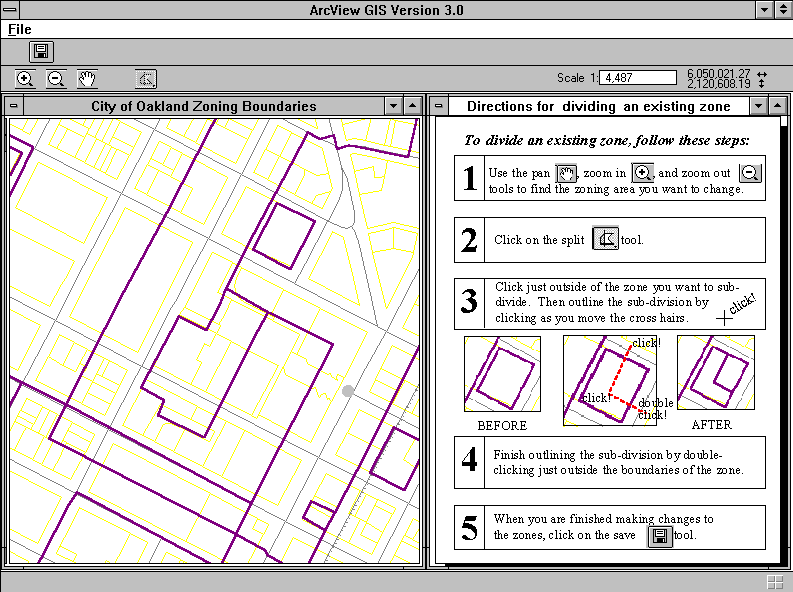Image resolution: width=793 pixels, height=592 pixels.
Task: Maximize the City of Oakland Zoning Boundaries window
Action: 412,106
